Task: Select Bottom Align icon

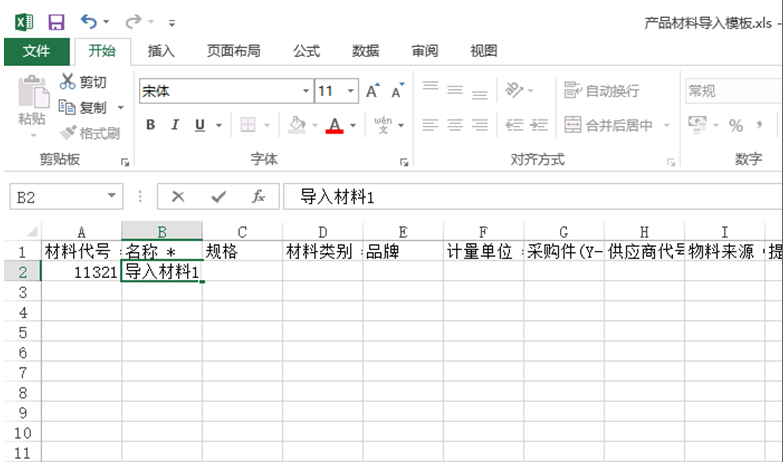Action: [x=479, y=93]
